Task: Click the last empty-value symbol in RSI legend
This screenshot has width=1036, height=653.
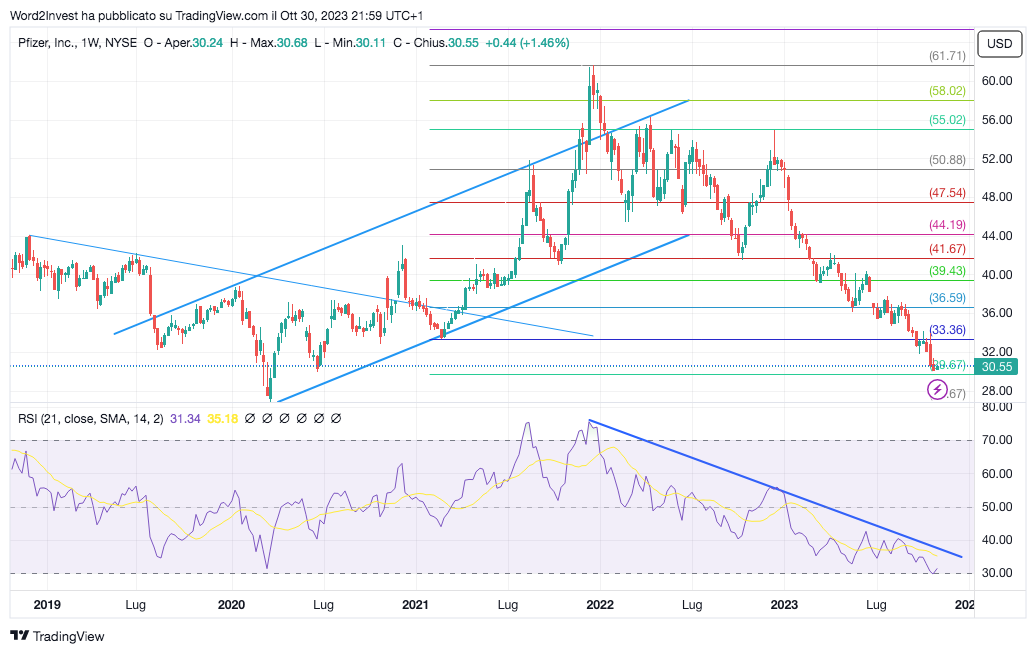Action: tap(336, 418)
